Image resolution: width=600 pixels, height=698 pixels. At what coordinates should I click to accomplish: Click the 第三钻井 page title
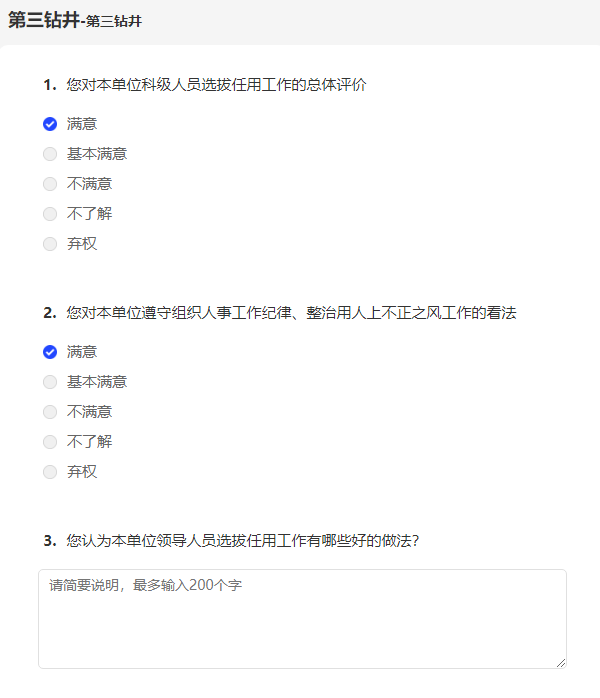[x=44, y=20]
